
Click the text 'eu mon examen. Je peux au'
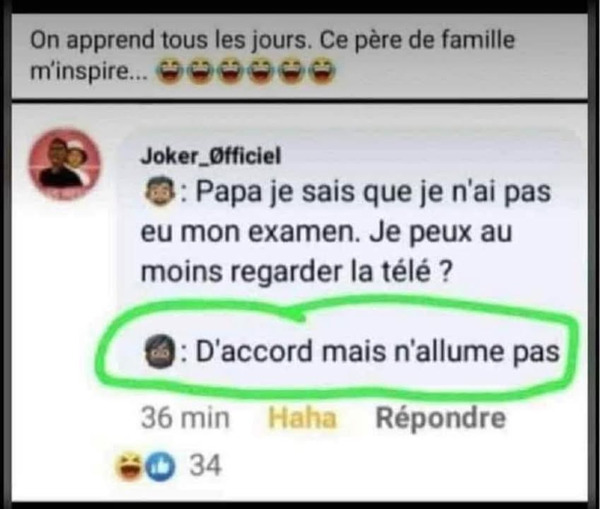[x=326, y=232]
